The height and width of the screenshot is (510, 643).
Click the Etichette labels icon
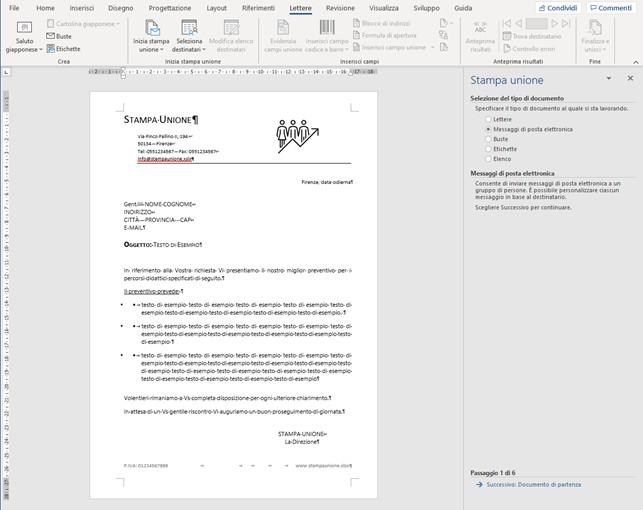[50, 49]
